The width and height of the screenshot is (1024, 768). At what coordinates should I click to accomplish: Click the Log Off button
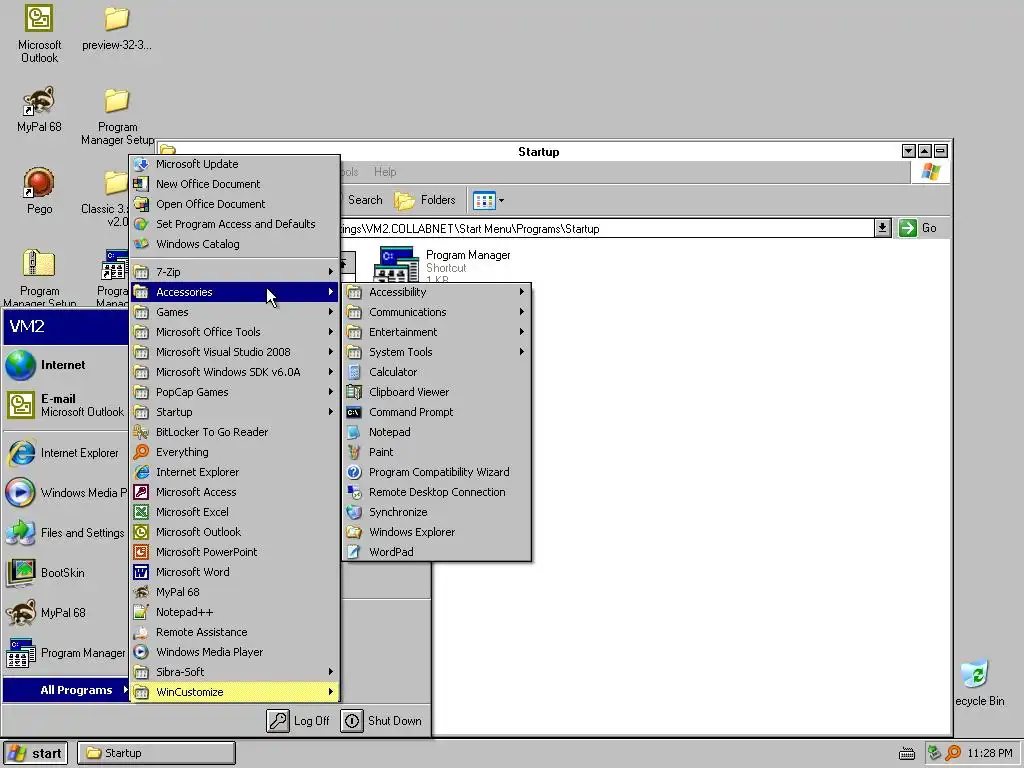(298, 720)
